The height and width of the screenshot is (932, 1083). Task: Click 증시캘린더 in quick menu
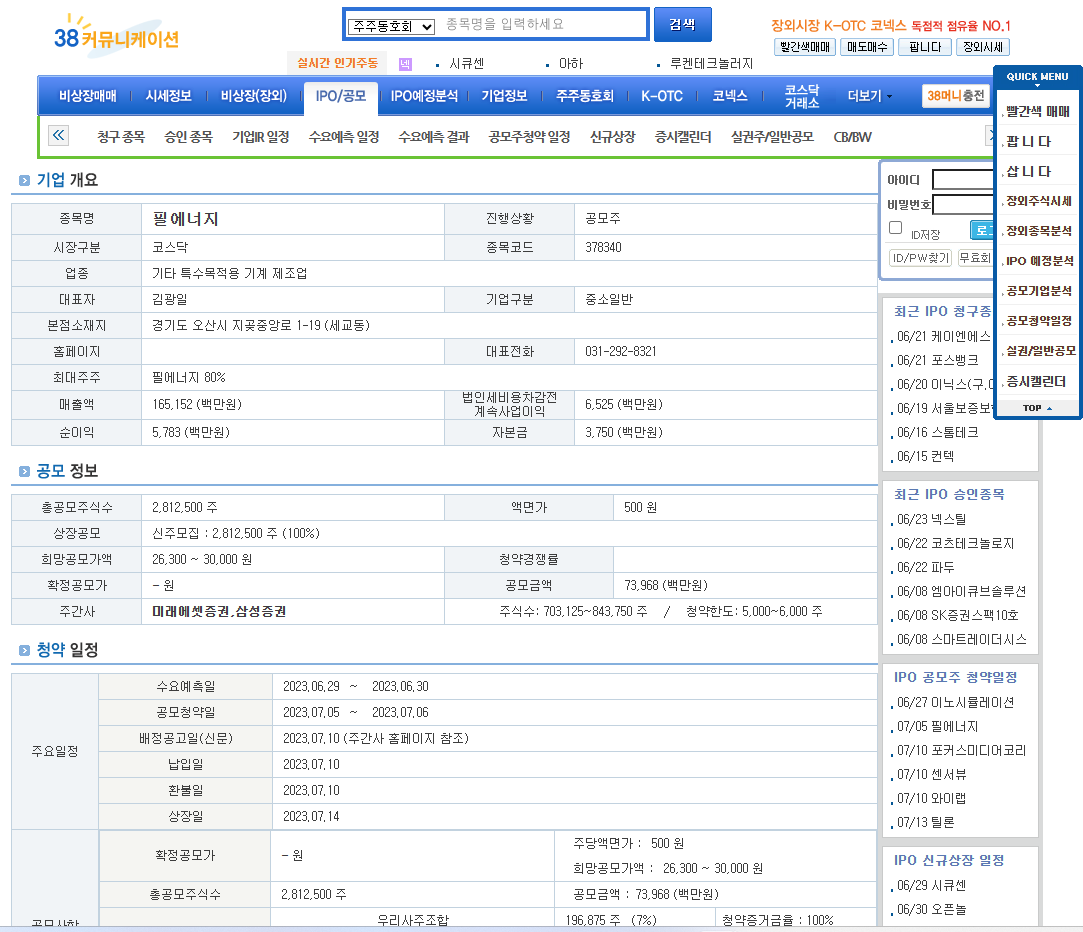[x=1036, y=381]
